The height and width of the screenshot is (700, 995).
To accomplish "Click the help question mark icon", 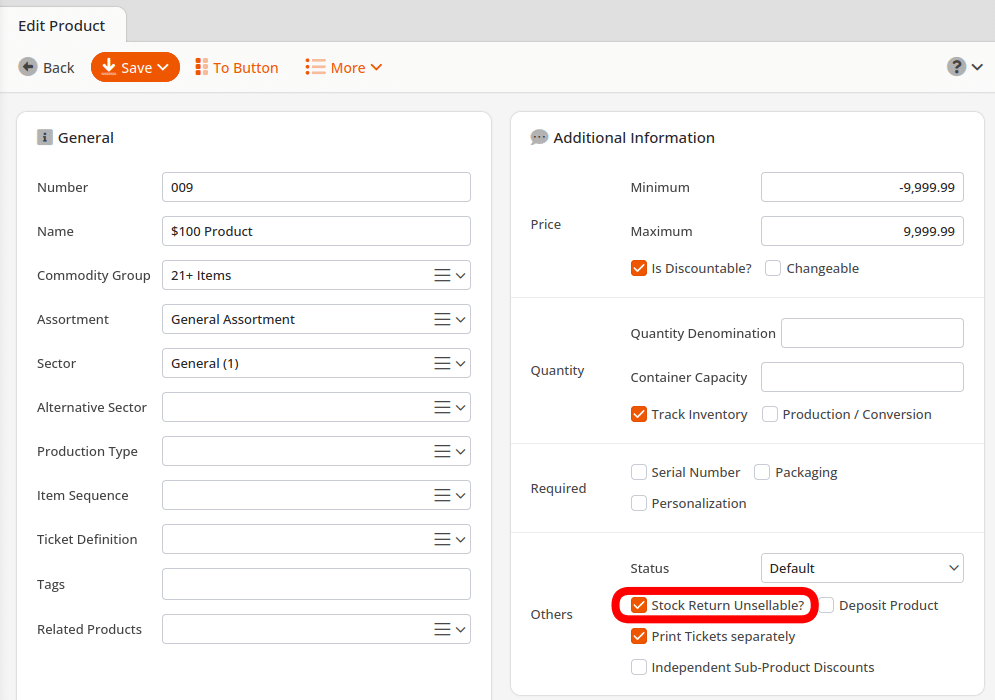I will 957,67.
